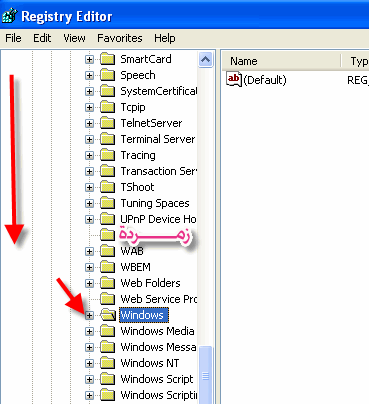
Task: Click the Web Folders folder icon
Action: point(107,283)
